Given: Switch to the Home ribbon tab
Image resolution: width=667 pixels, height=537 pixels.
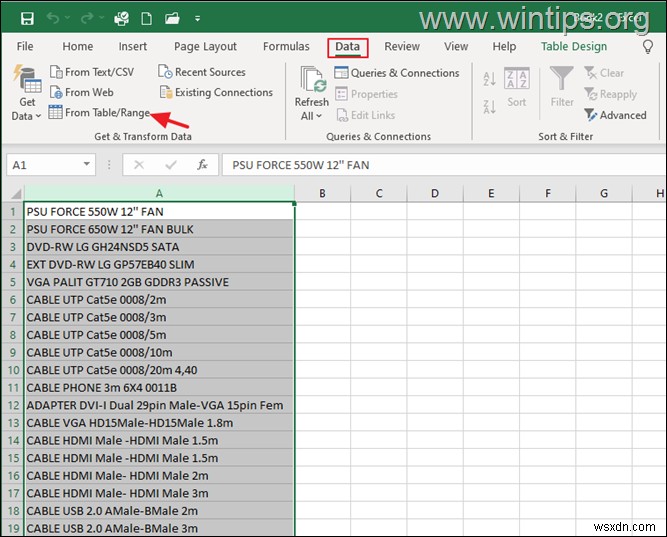Looking at the screenshot, I should (x=78, y=46).
